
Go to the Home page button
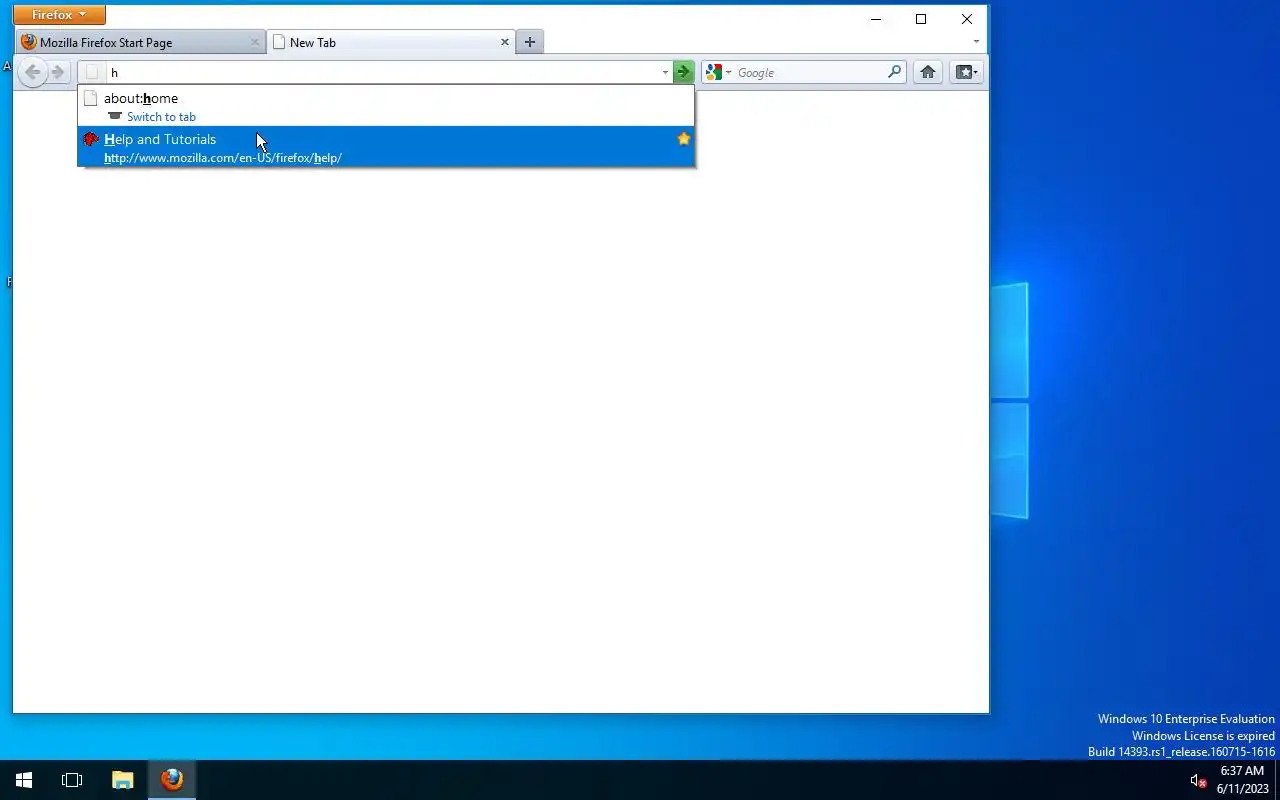(x=928, y=72)
